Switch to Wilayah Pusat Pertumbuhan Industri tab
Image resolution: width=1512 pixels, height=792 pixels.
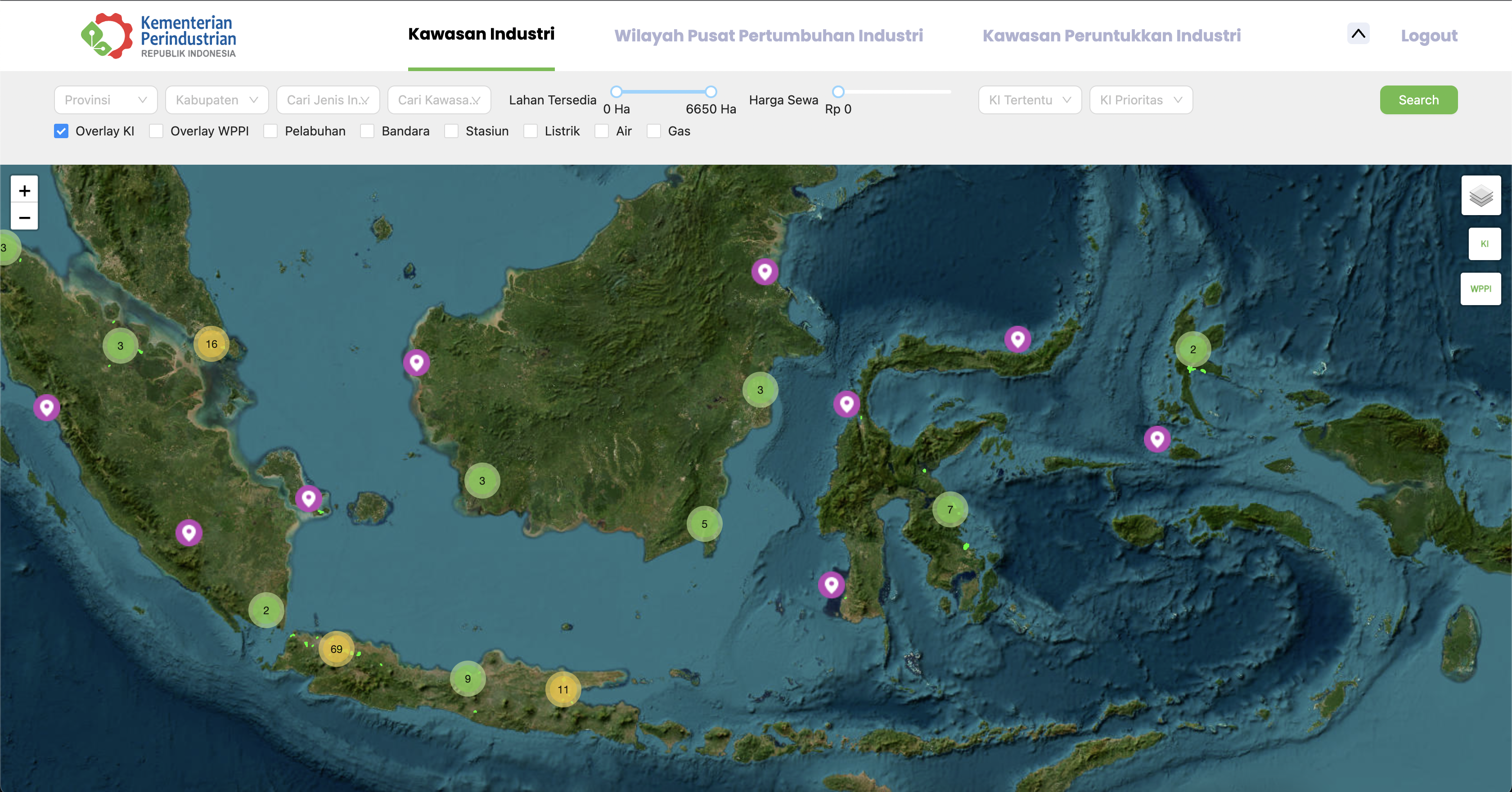point(768,35)
